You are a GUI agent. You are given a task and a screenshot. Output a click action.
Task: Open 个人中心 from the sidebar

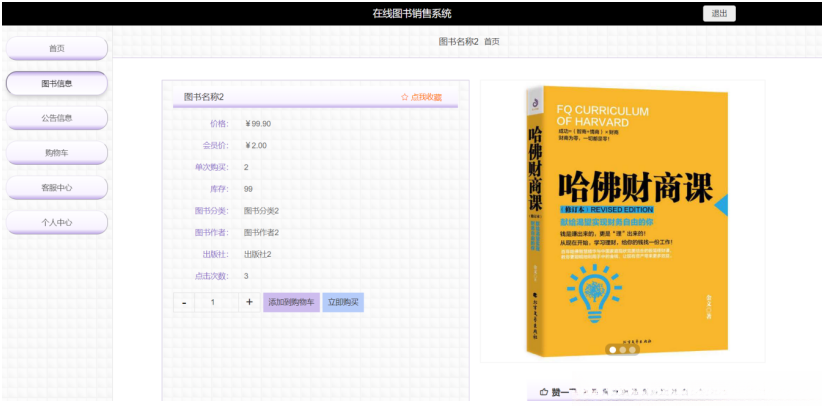57,222
